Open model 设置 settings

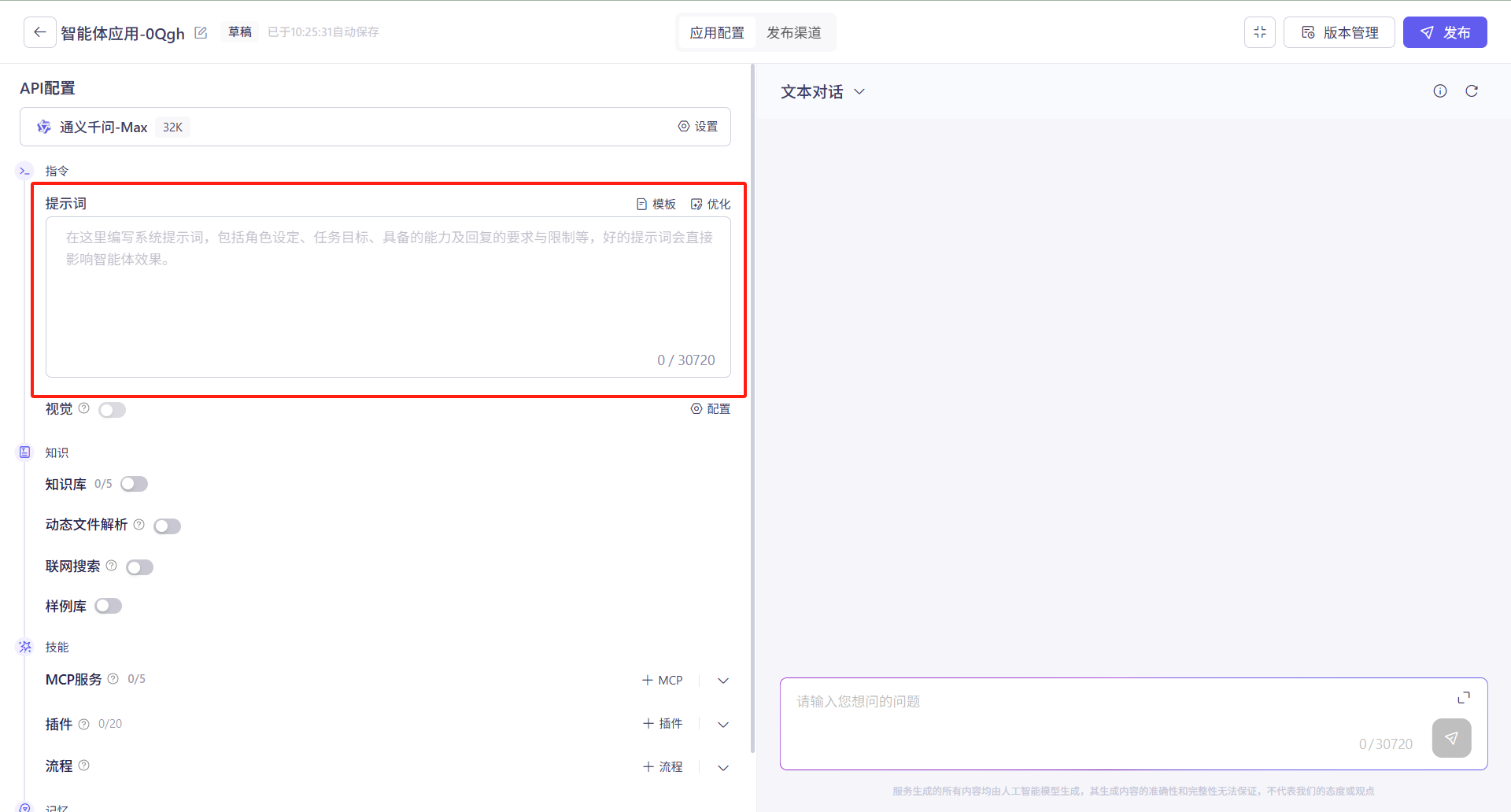698,127
